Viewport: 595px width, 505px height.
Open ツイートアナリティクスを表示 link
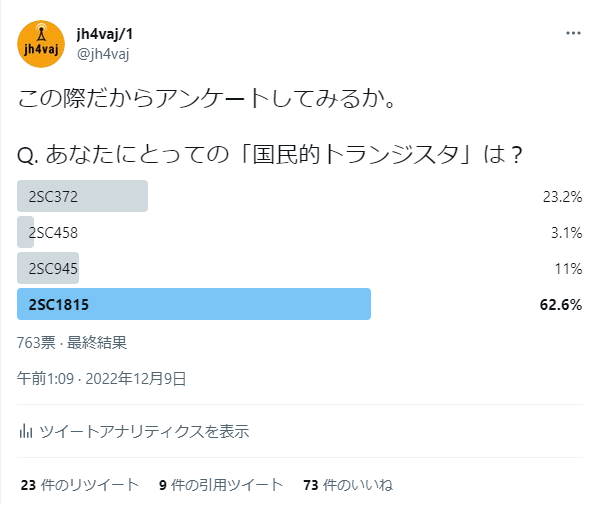tap(144, 432)
